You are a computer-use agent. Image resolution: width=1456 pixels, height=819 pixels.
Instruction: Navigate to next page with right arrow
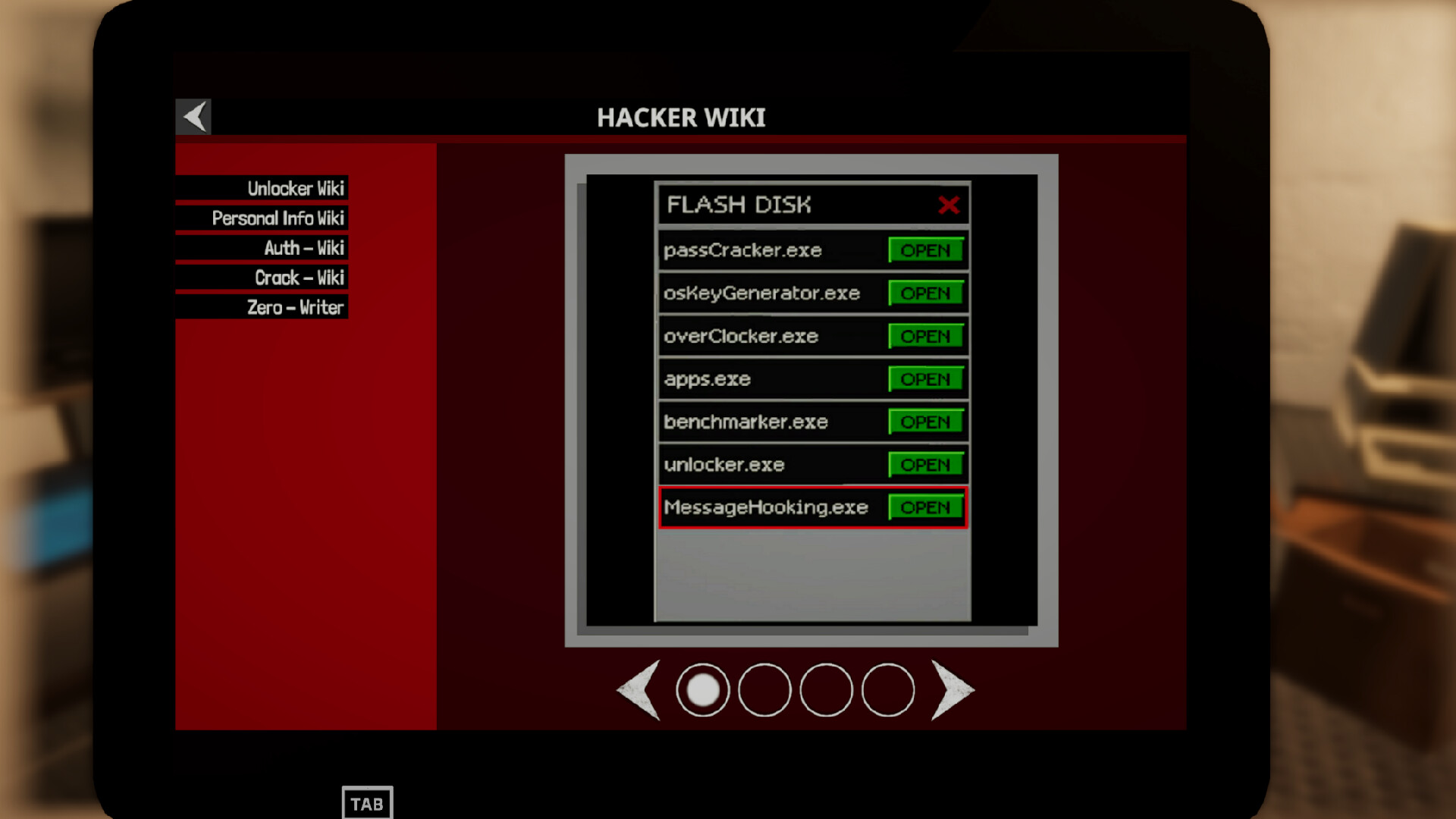point(955,690)
